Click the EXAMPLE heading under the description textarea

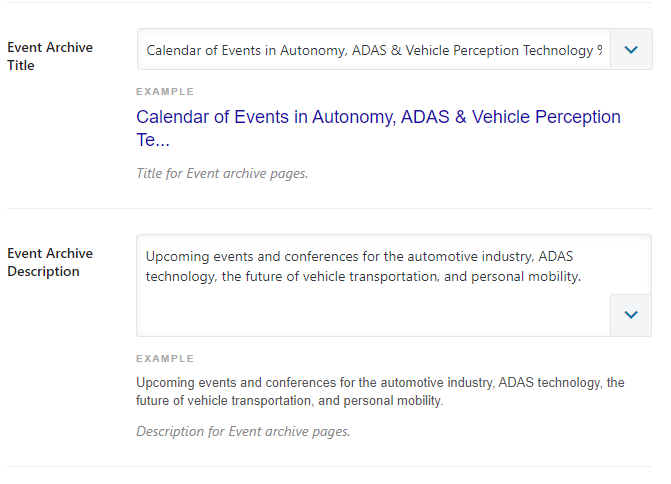coord(165,358)
